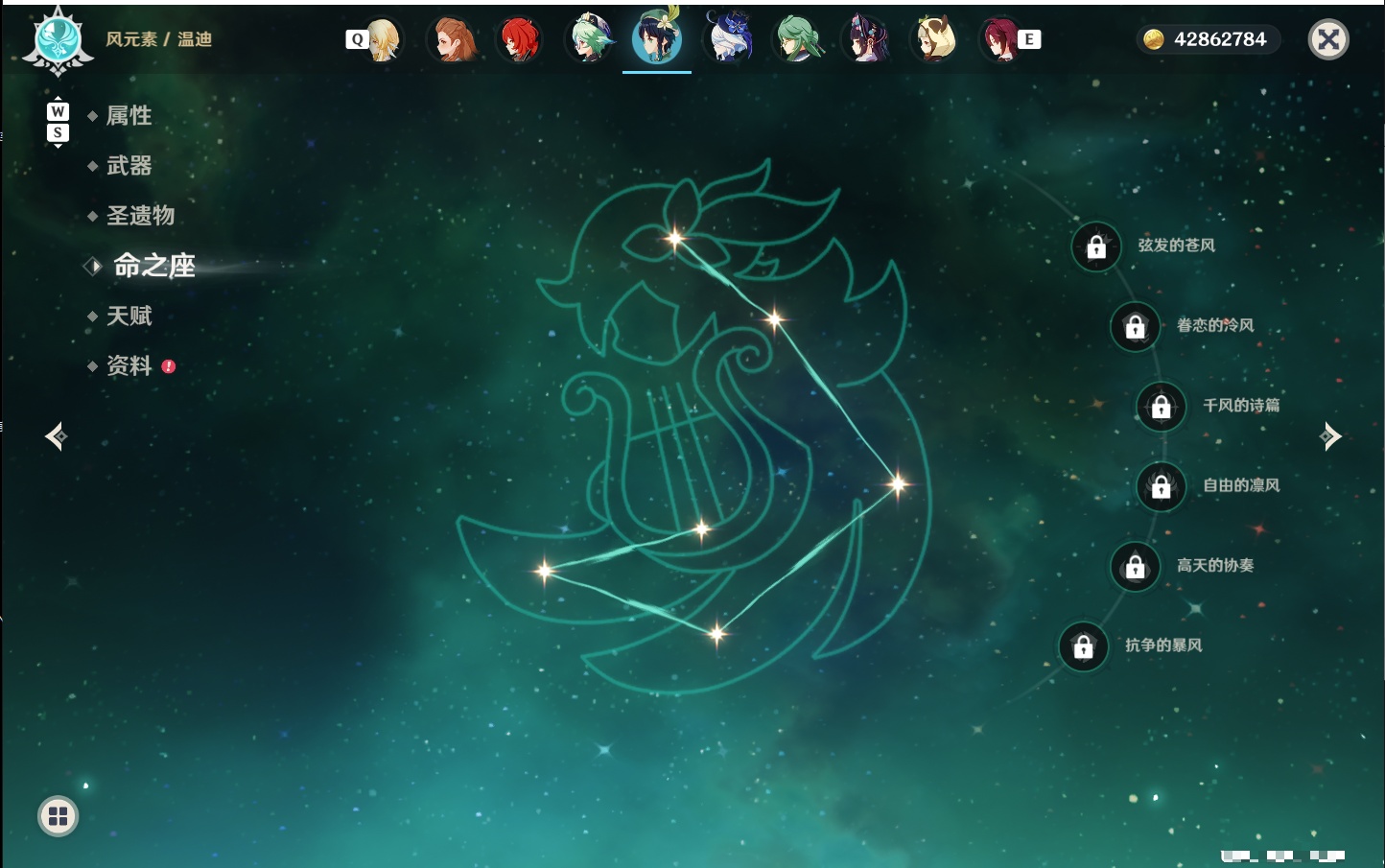This screenshot has height=868, width=1385.
Task: Open the locked 弦发的苍风 constellation node
Action: pos(1096,247)
